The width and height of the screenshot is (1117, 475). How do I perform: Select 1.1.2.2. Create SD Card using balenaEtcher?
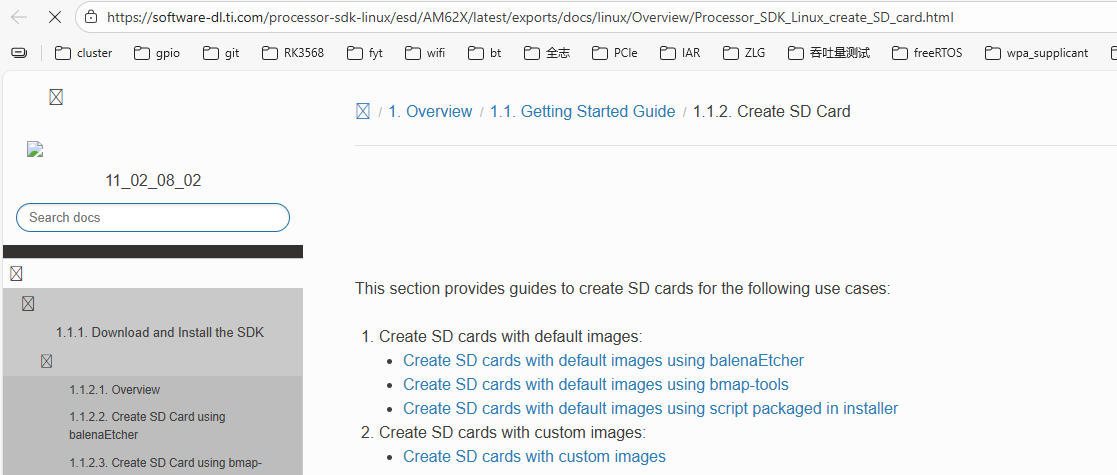(x=147, y=426)
